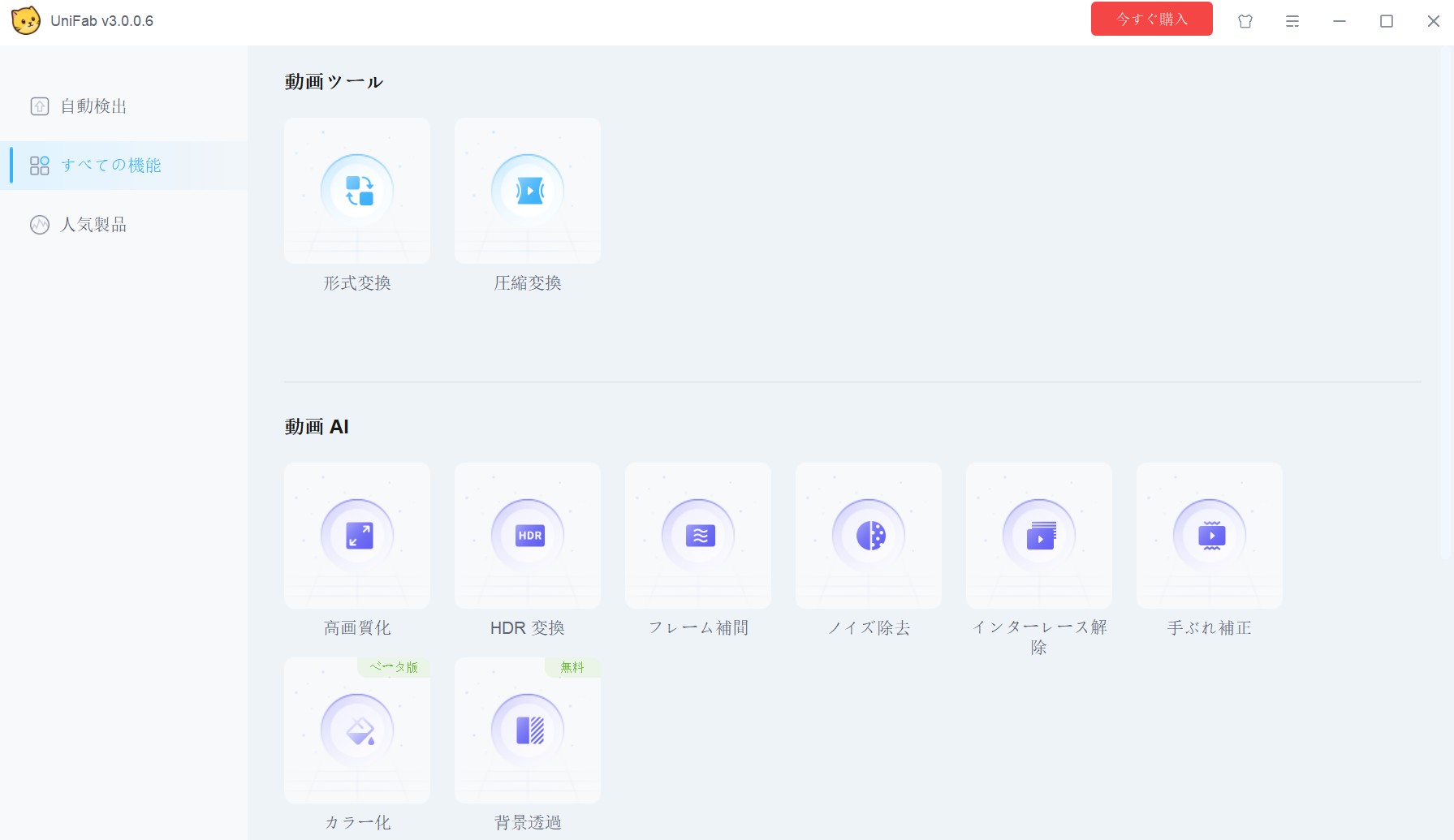Select the 人気製品 sidebar tab
The image size is (1454, 840).
123,225
